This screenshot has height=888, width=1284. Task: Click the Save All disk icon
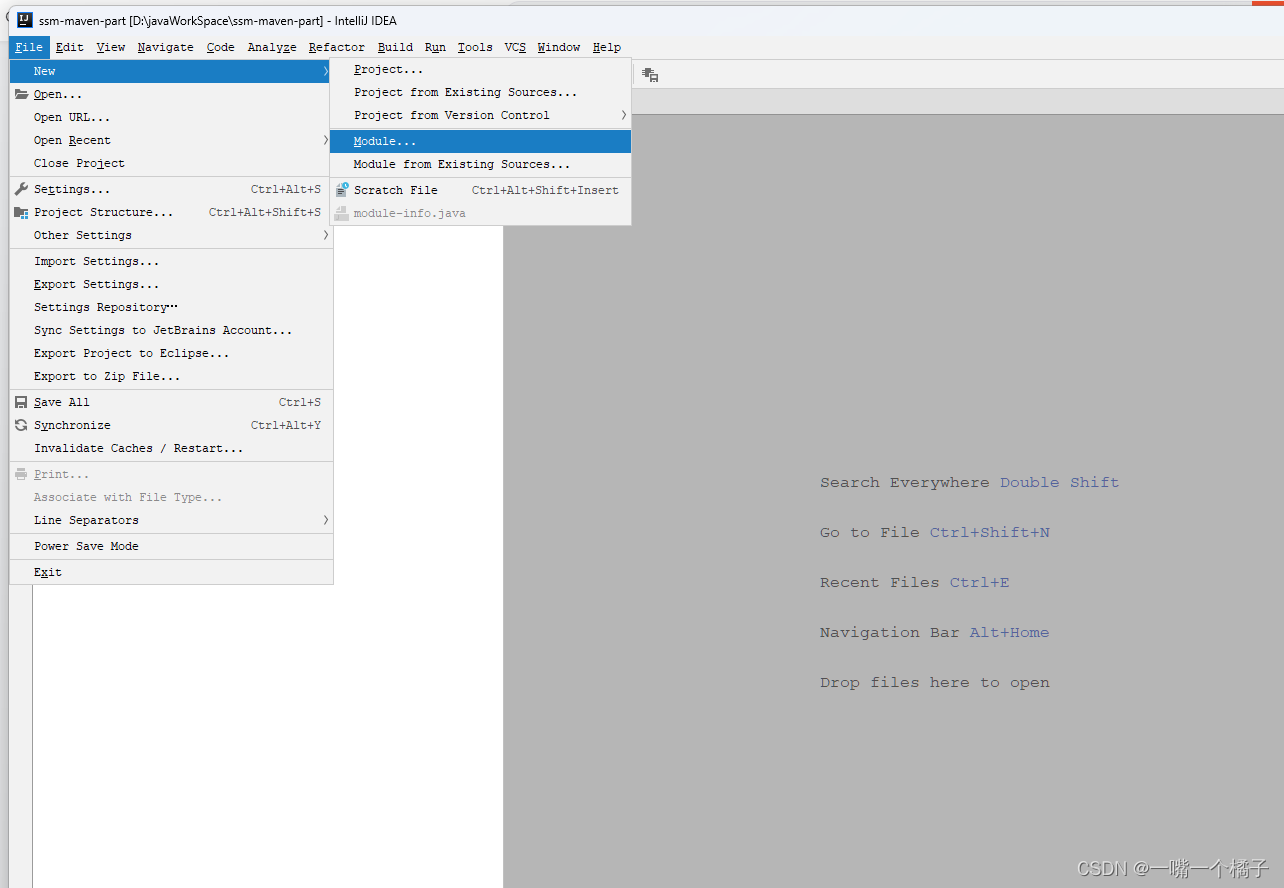coord(21,402)
